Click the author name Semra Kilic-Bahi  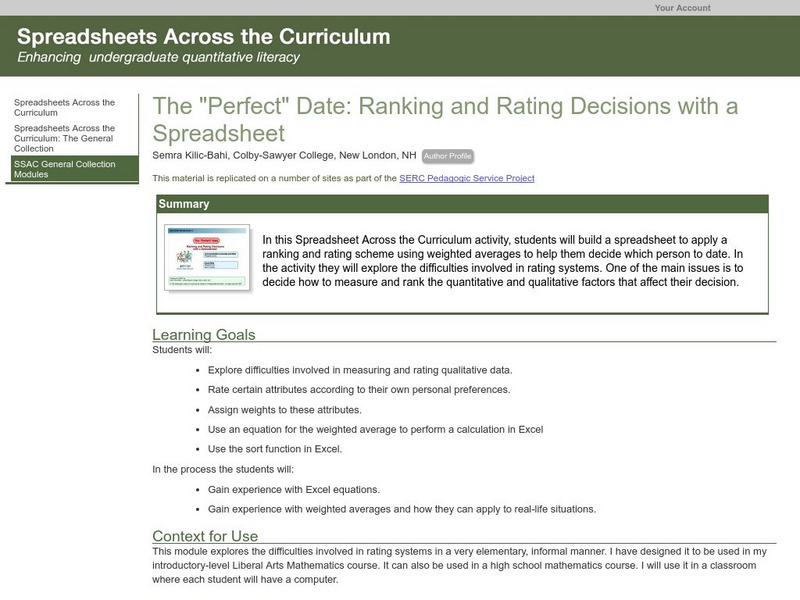pyautogui.click(x=198, y=155)
